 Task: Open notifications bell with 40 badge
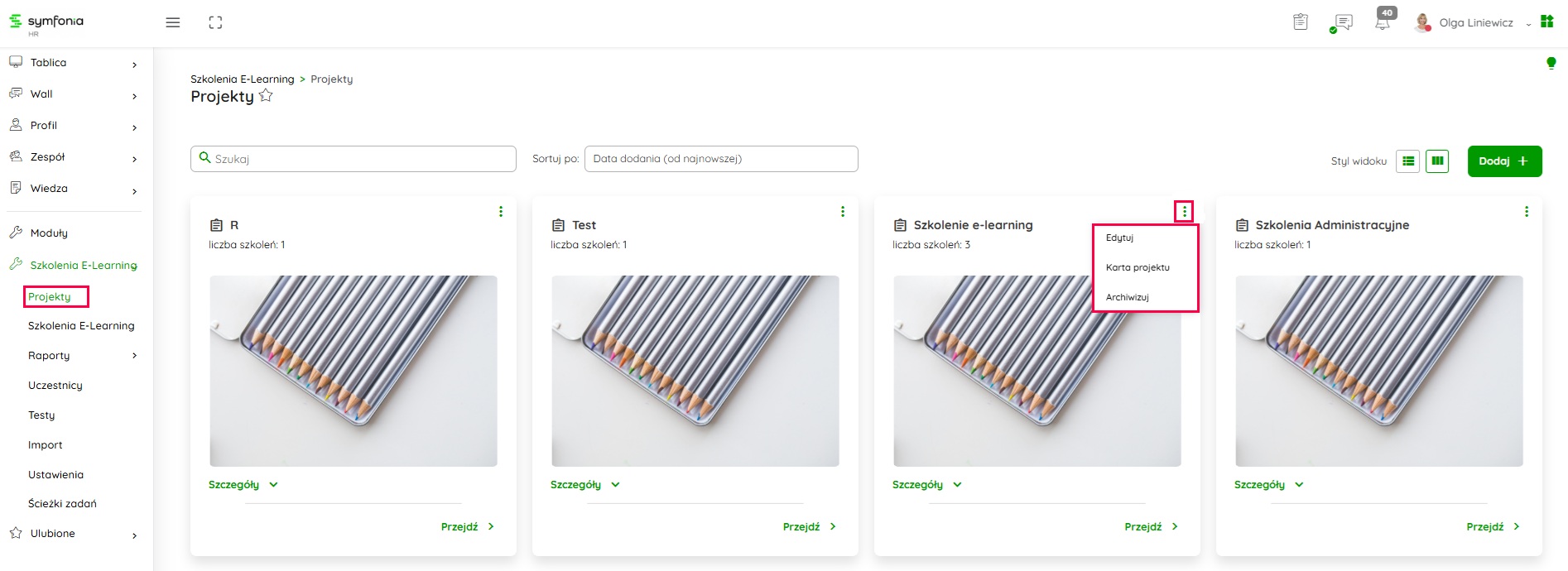(x=1383, y=22)
